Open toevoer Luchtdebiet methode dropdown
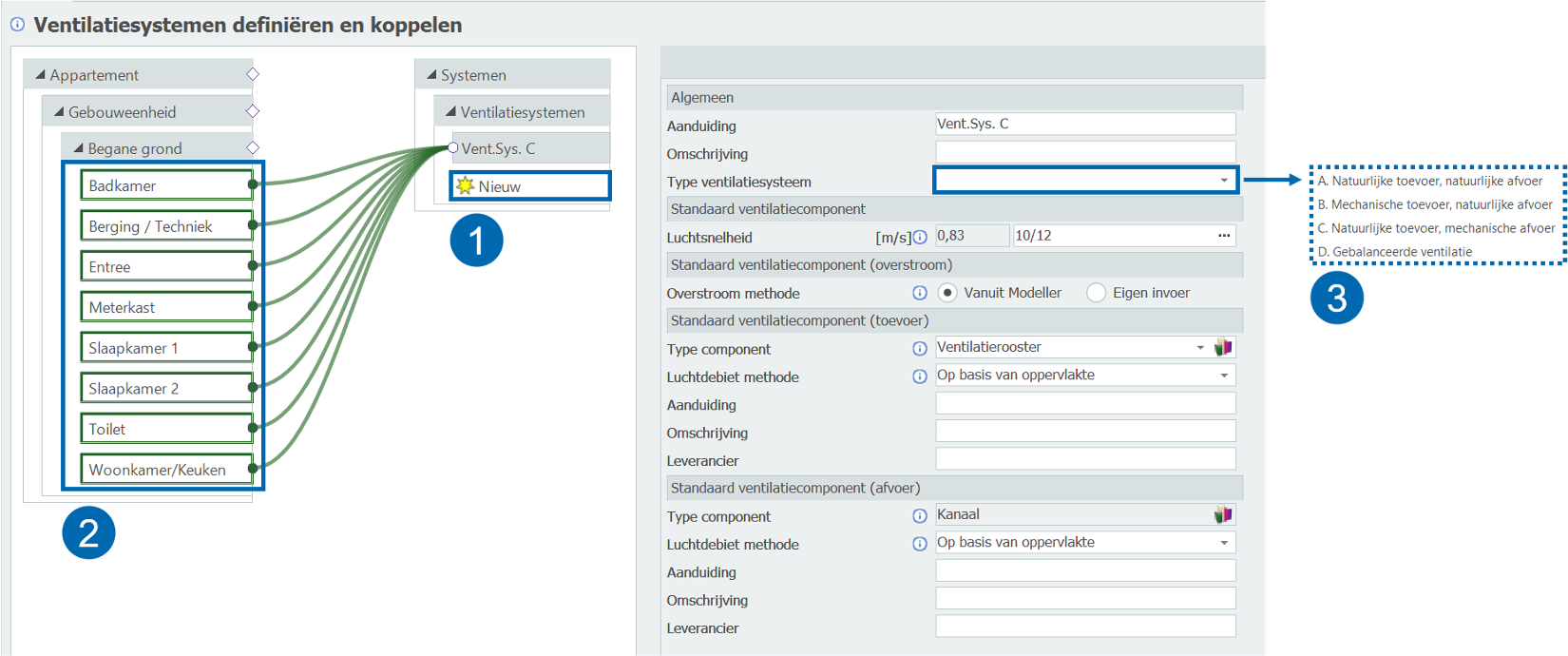Viewport: 1568px width, 656px height. (1224, 376)
